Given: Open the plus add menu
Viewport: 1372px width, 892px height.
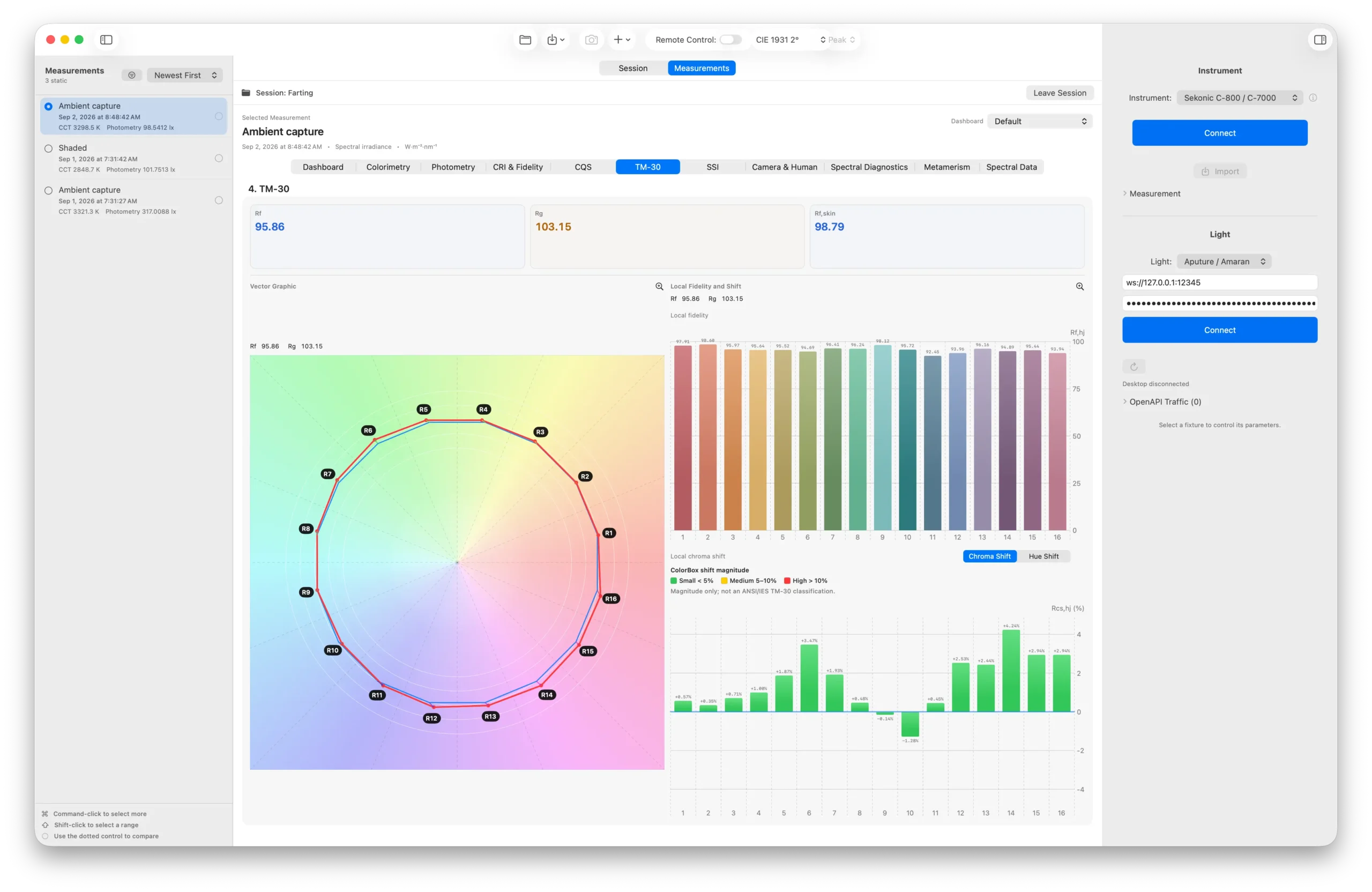Looking at the screenshot, I should pos(622,40).
